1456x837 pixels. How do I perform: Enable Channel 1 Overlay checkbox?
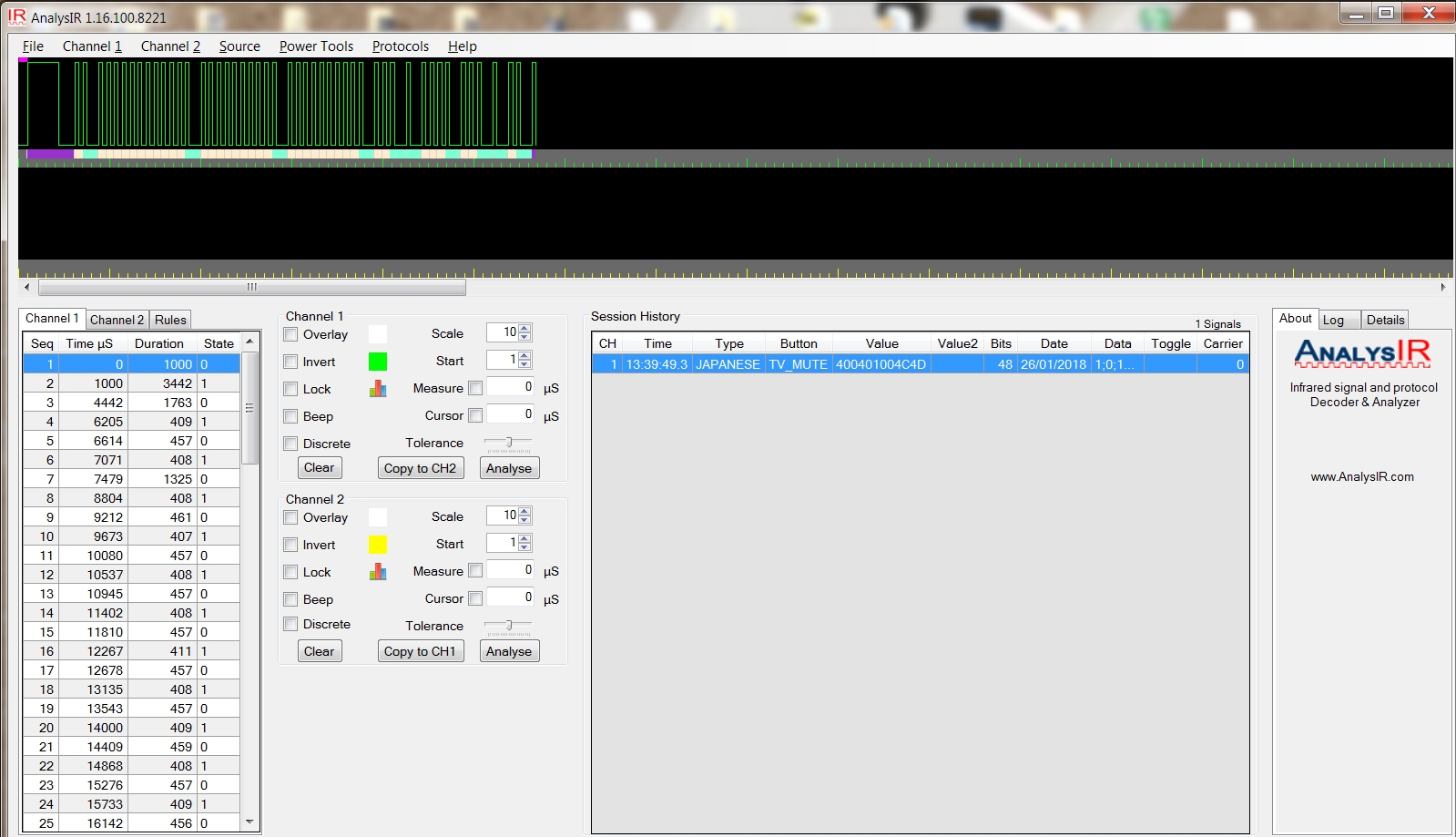click(x=290, y=334)
